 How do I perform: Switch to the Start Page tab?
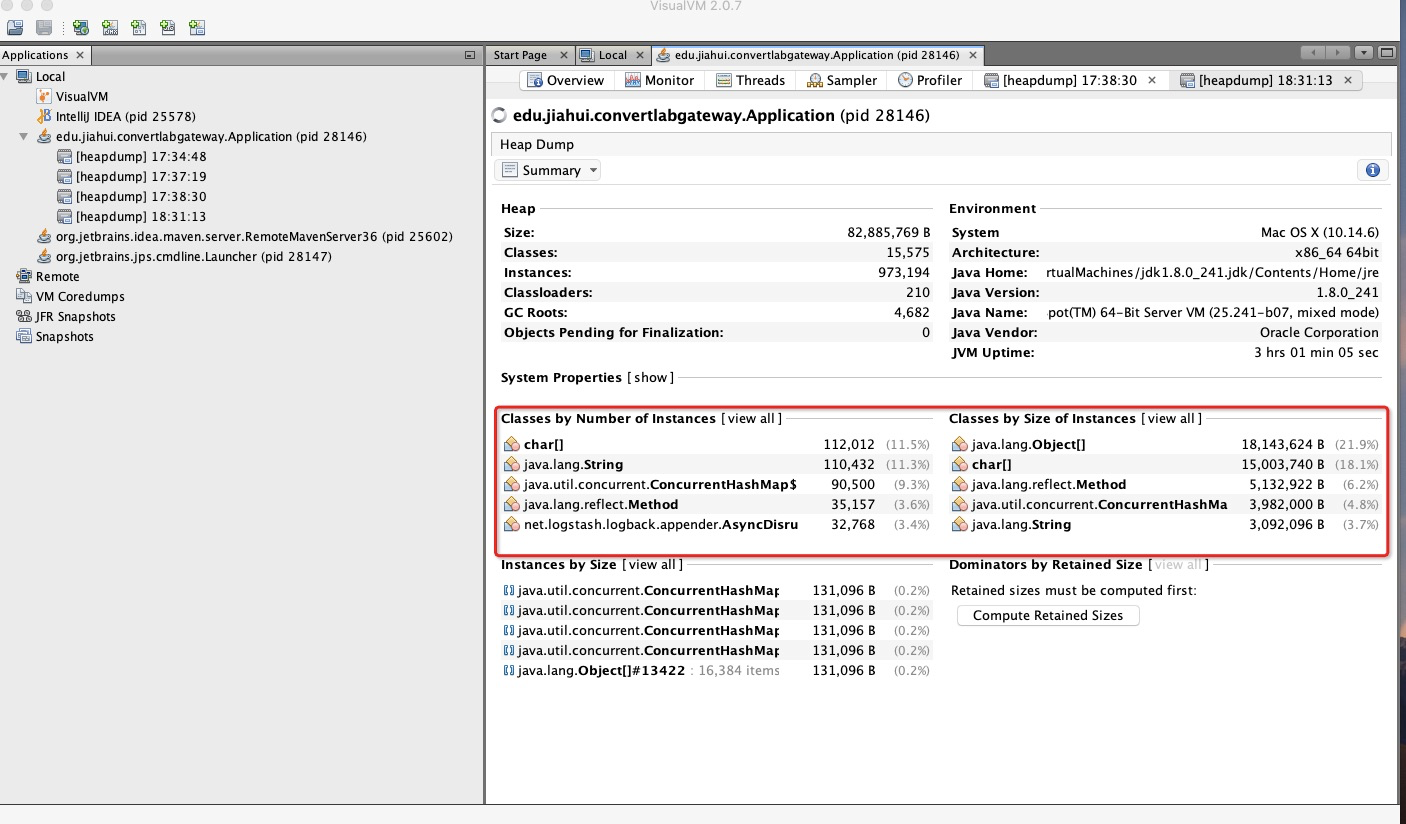pyautogui.click(x=520, y=55)
